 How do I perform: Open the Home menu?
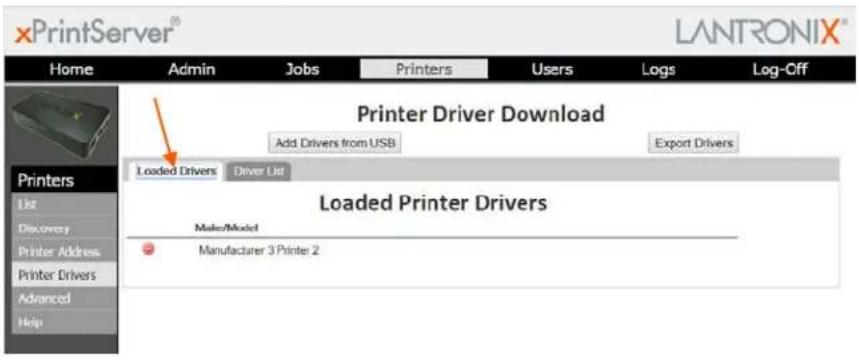[71, 70]
